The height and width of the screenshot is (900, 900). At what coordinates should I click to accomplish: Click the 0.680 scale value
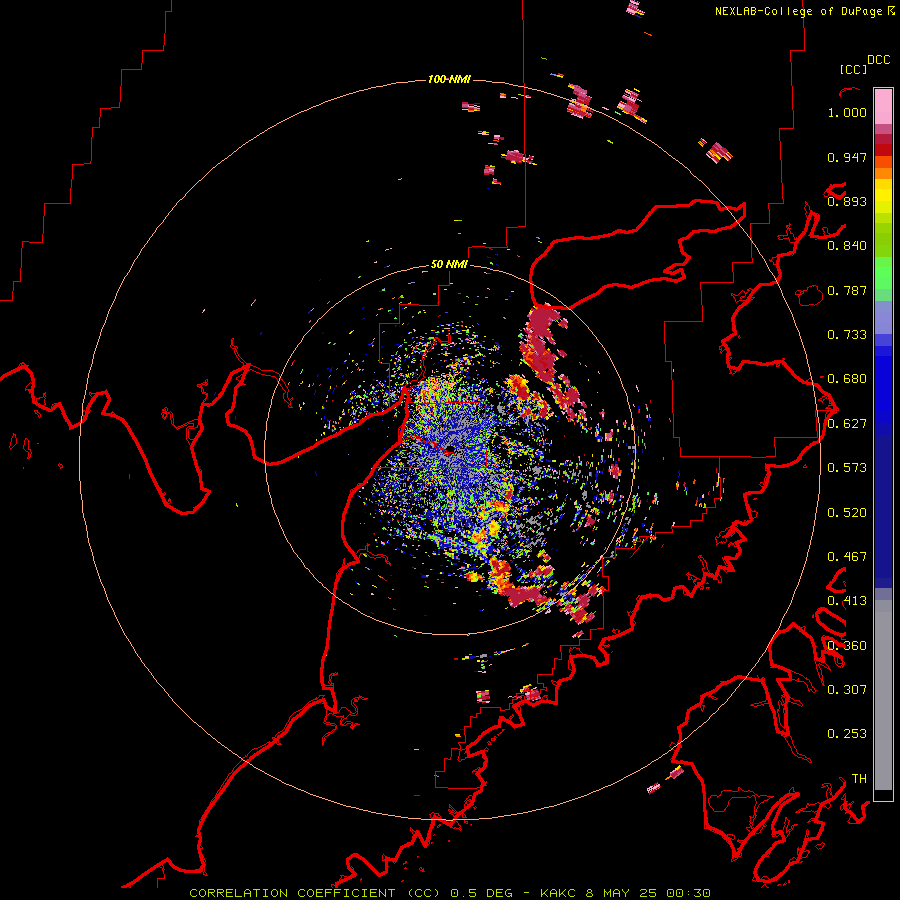tap(847, 379)
